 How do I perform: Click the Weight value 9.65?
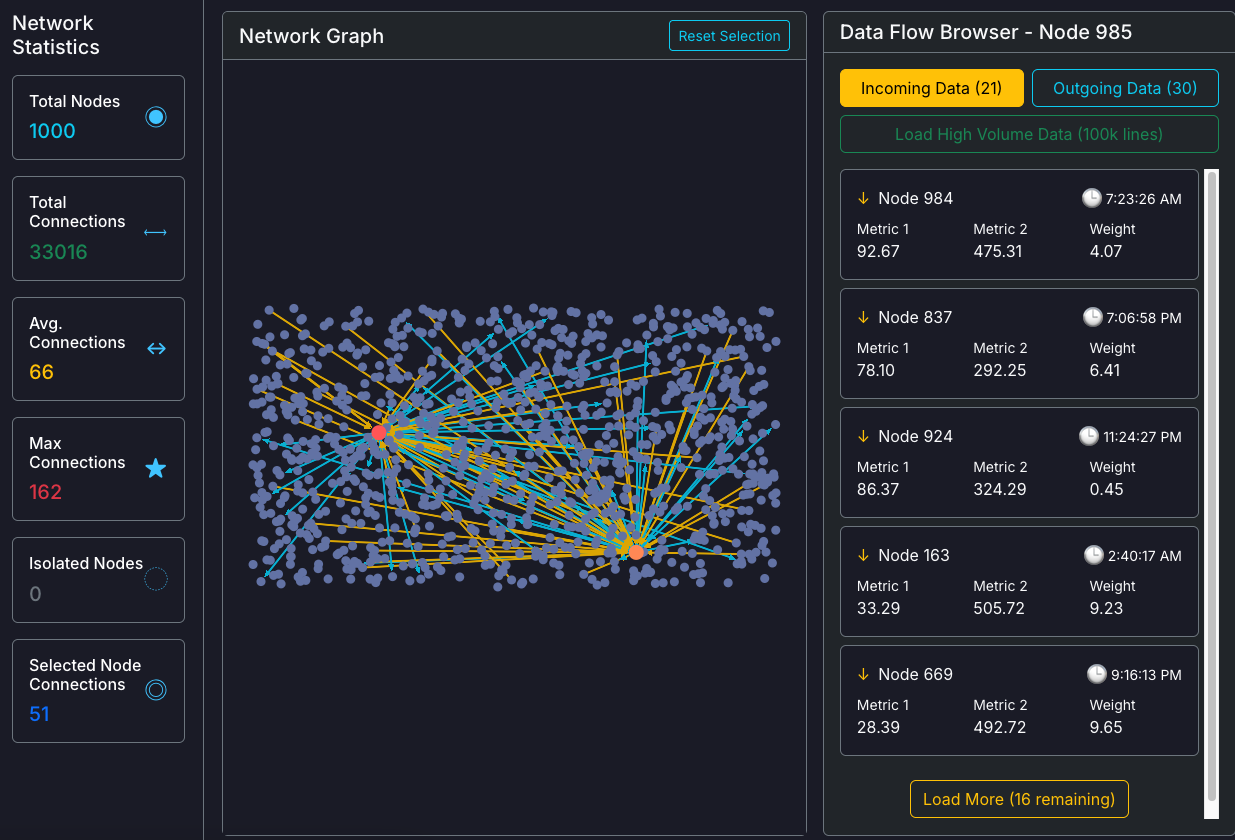coord(1106,727)
